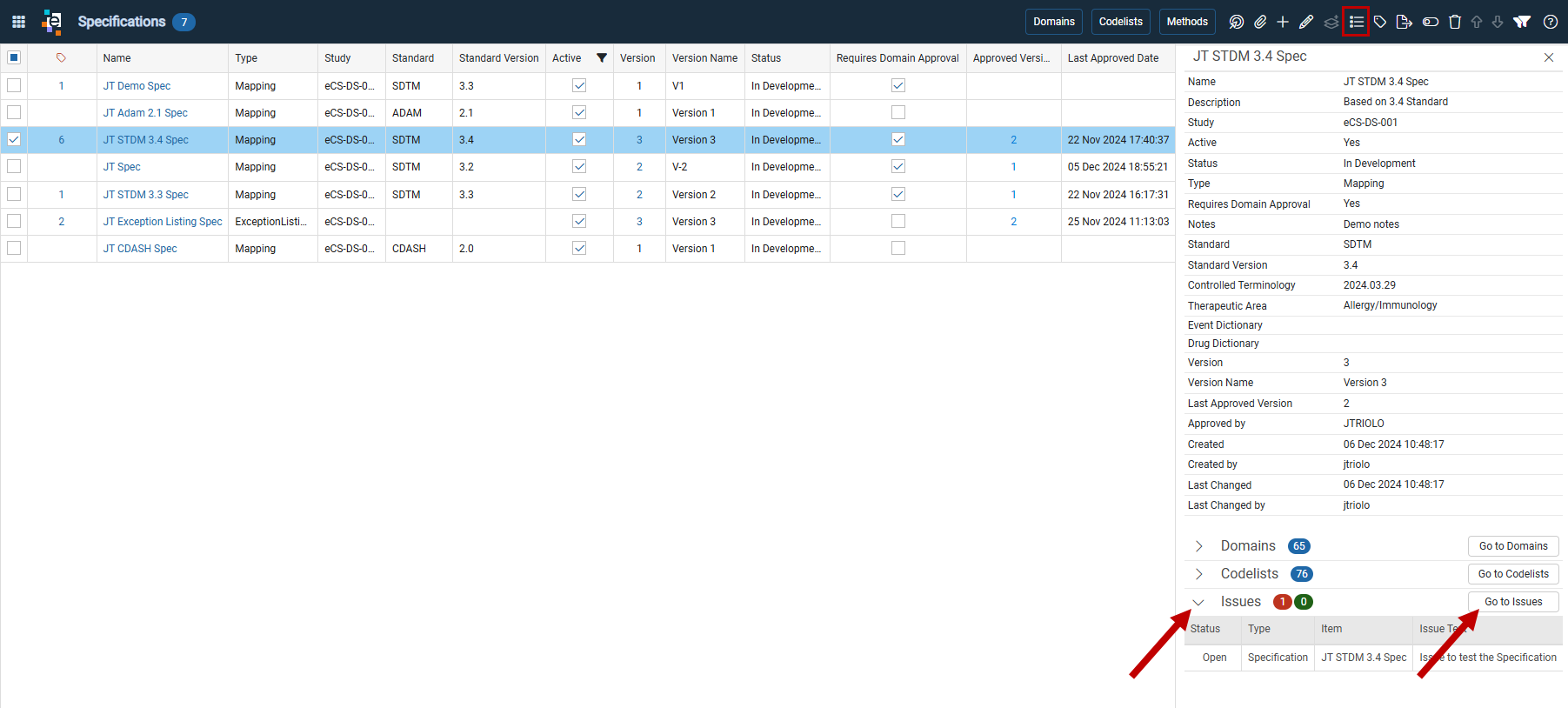Image resolution: width=1568 pixels, height=708 pixels.
Task: Click the Go to Issues button
Action: 1513,602
